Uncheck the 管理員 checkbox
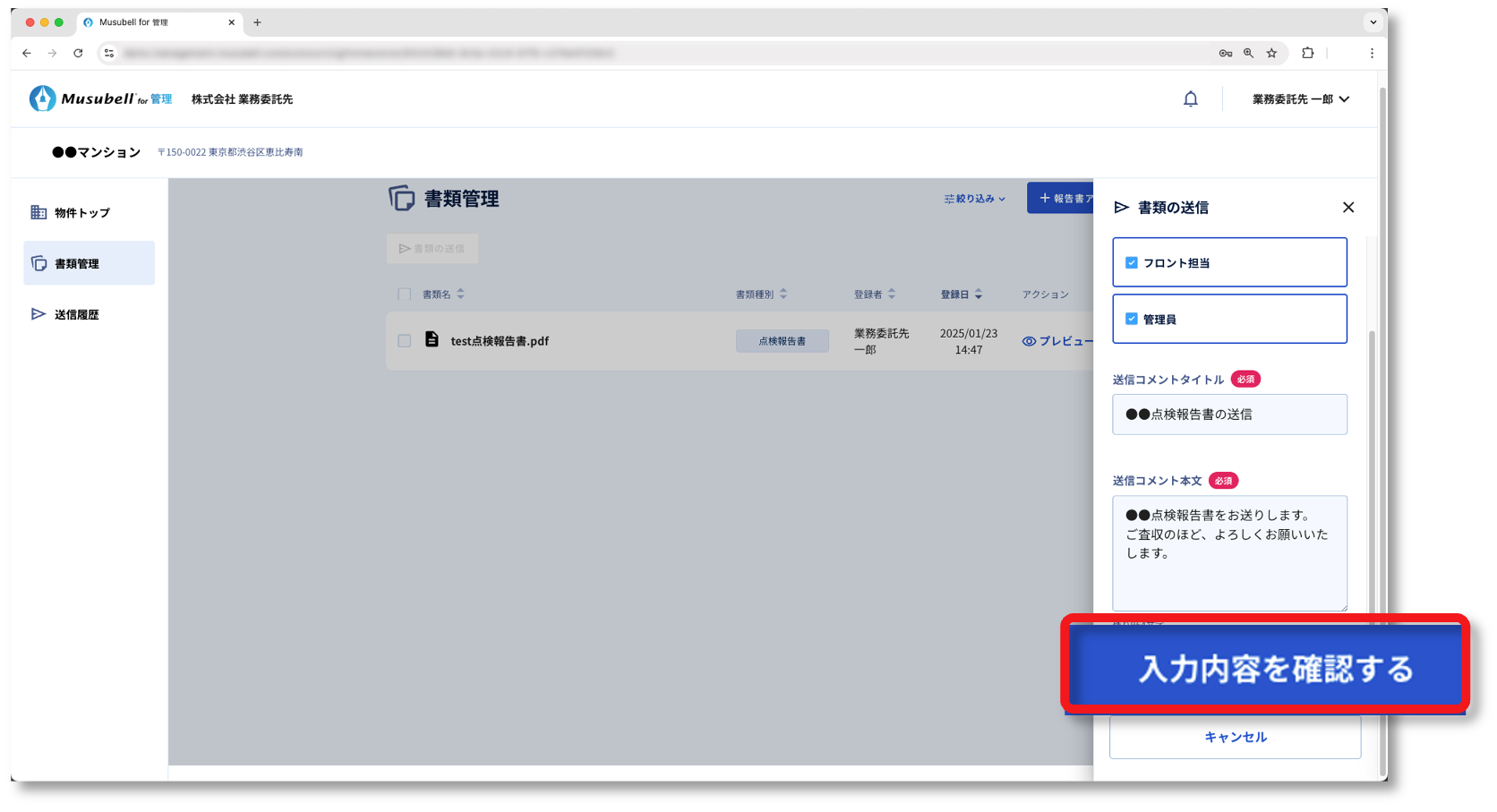 pyautogui.click(x=1132, y=320)
